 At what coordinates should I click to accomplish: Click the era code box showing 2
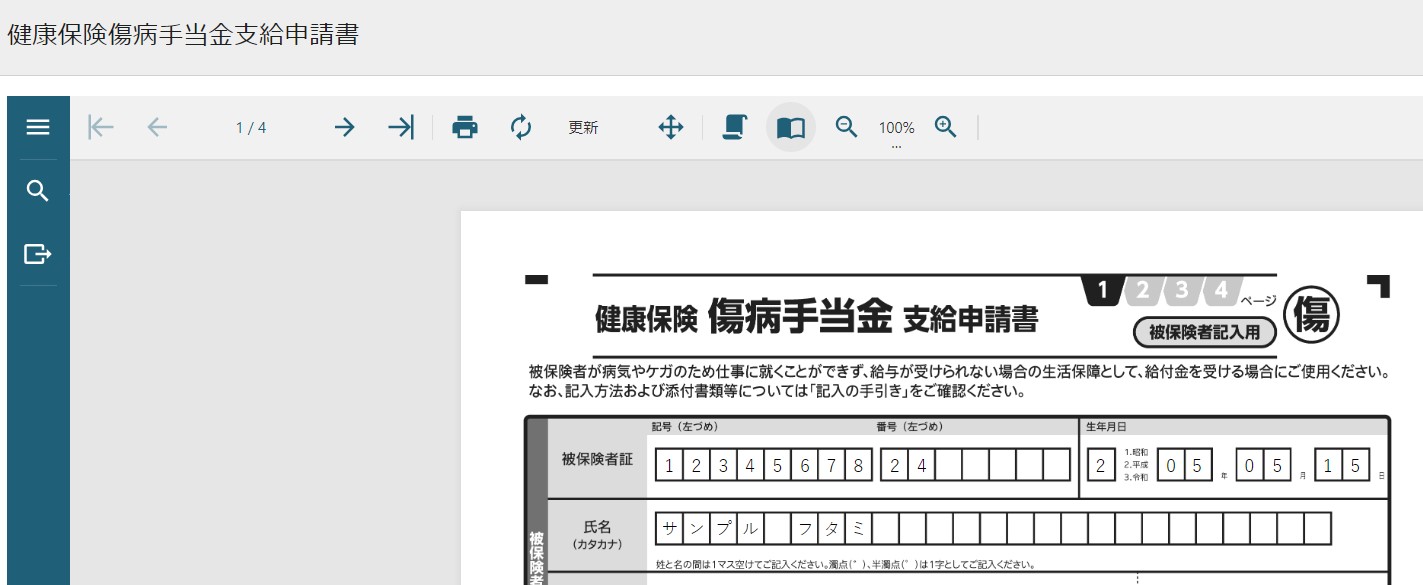1101,465
